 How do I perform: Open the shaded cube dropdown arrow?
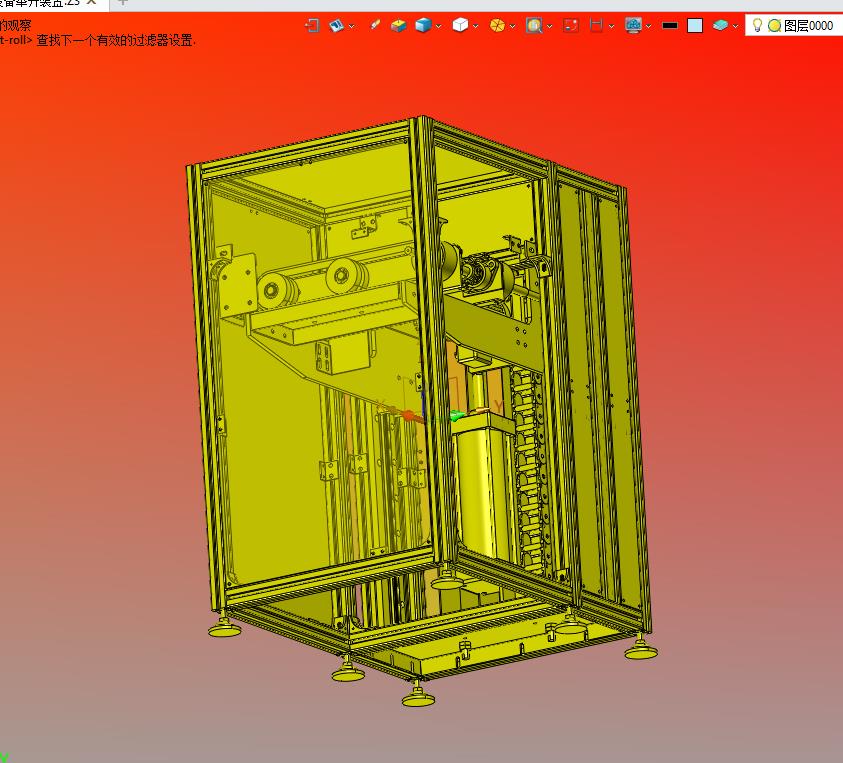pos(439,26)
